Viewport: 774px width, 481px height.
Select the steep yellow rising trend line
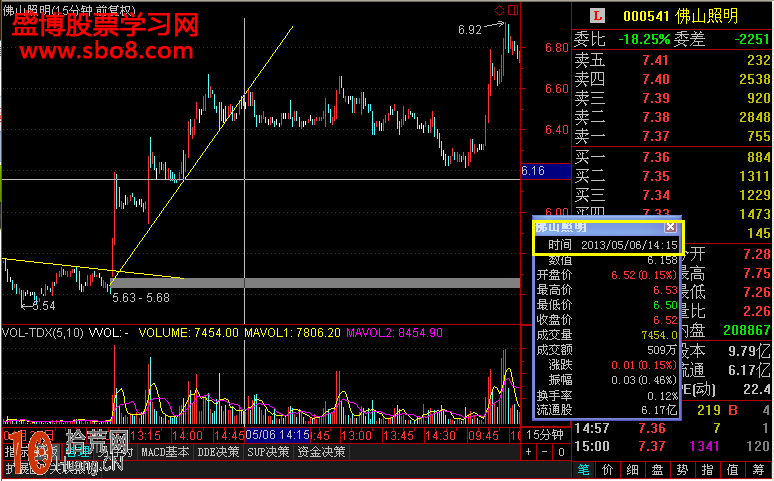pyautogui.click(x=202, y=156)
